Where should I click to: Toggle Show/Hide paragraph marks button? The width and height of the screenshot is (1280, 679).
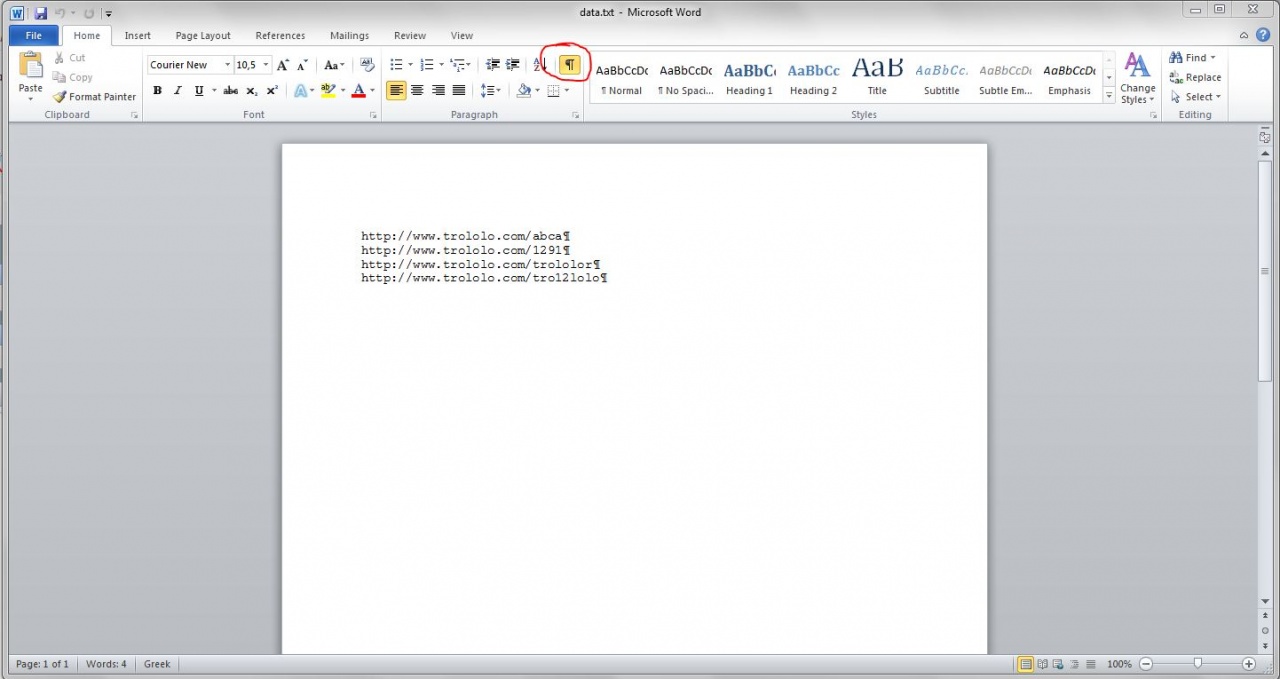[569, 65]
